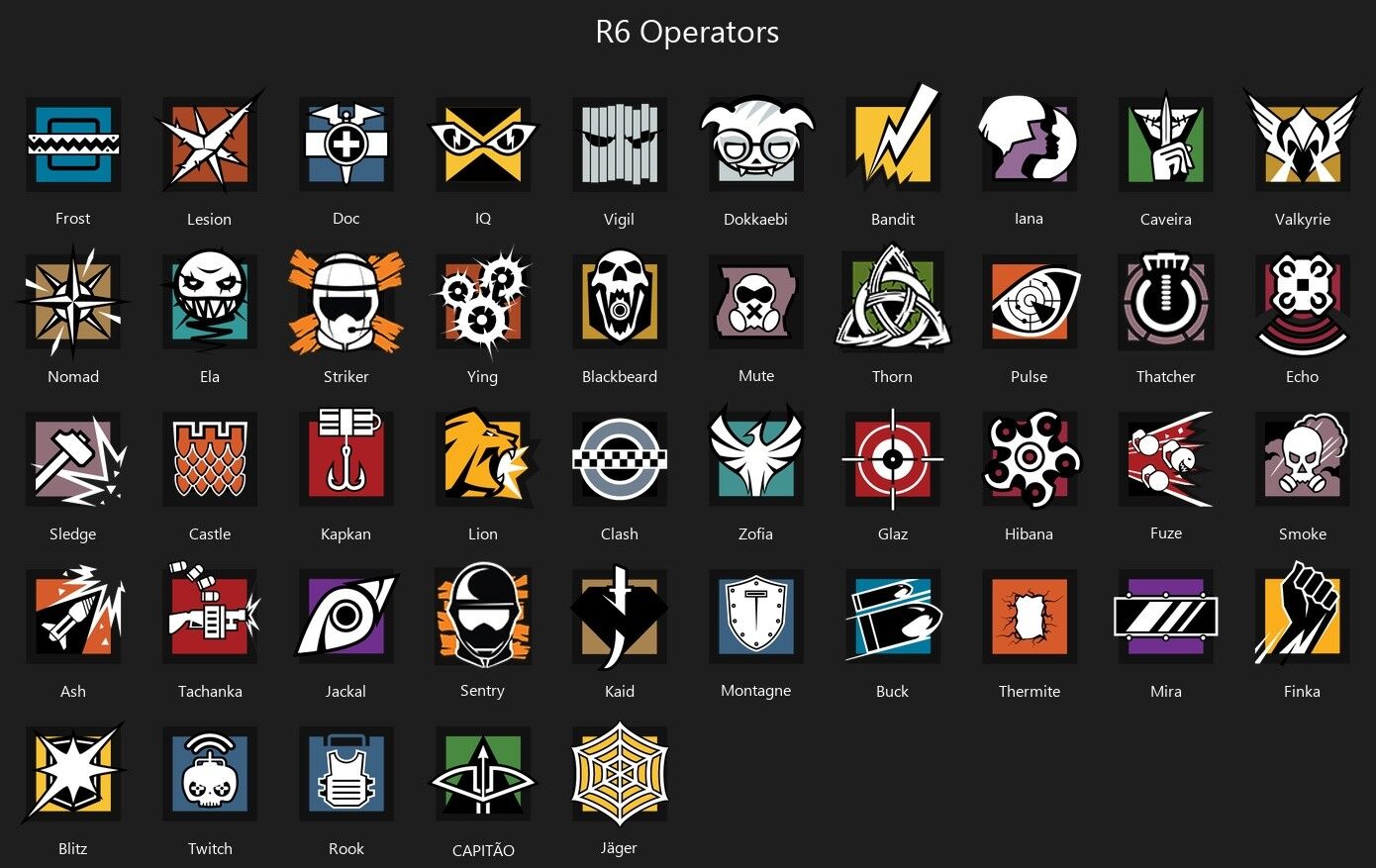Pick the Nomad compass star icon
Viewport: 1376px width, 868px height.
(73, 301)
